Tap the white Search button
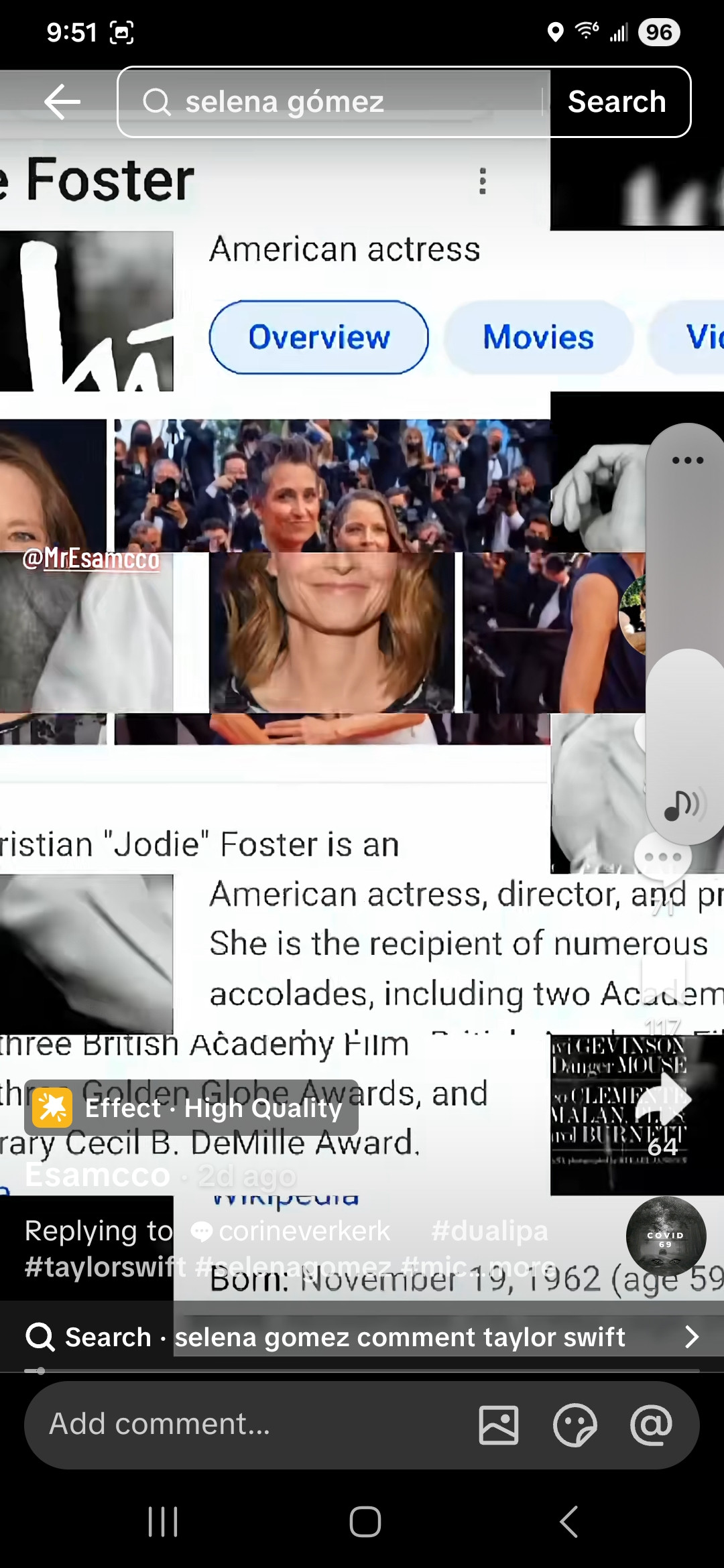724x1568 pixels. point(617,102)
